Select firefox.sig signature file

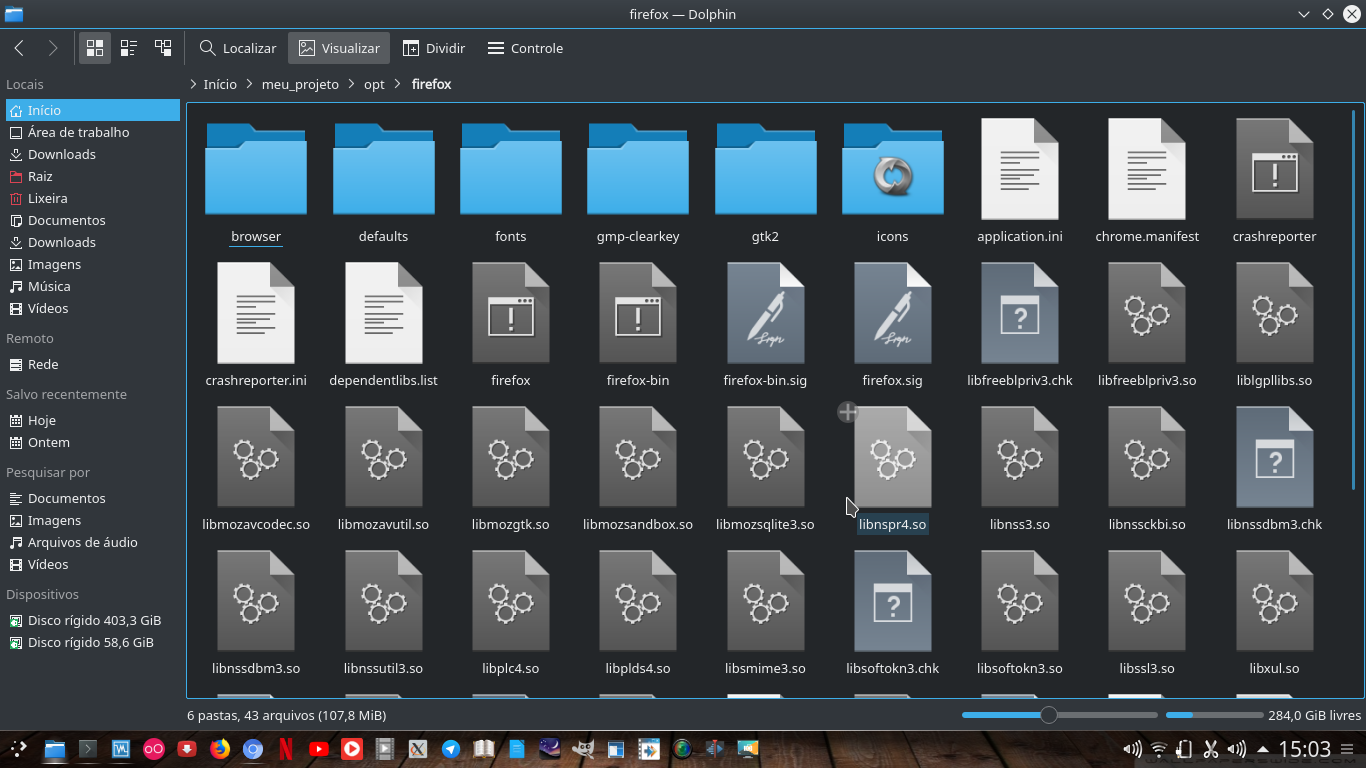click(x=892, y=313)
